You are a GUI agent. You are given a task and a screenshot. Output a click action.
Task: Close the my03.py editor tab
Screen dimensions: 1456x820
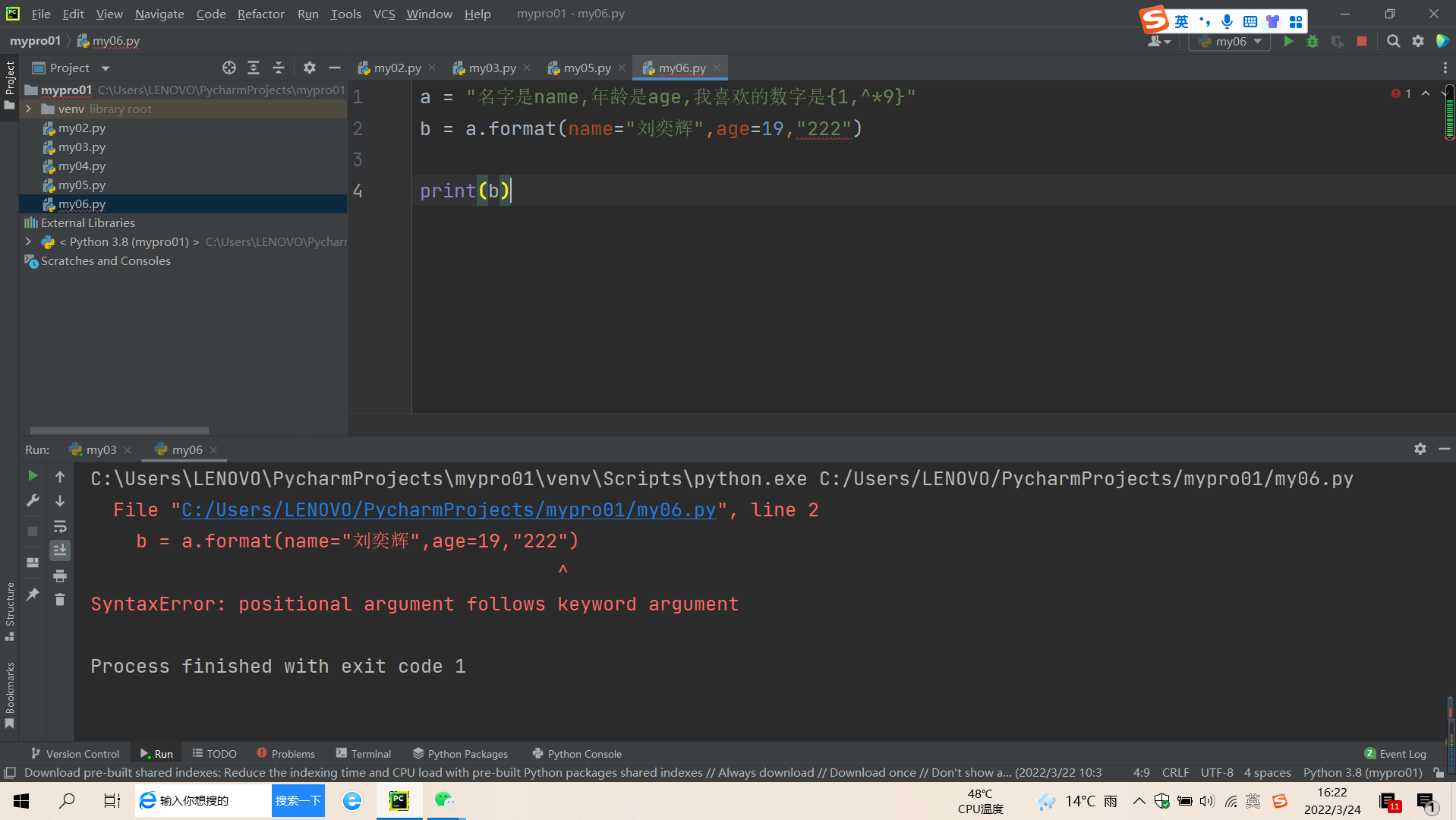[527, 68]
